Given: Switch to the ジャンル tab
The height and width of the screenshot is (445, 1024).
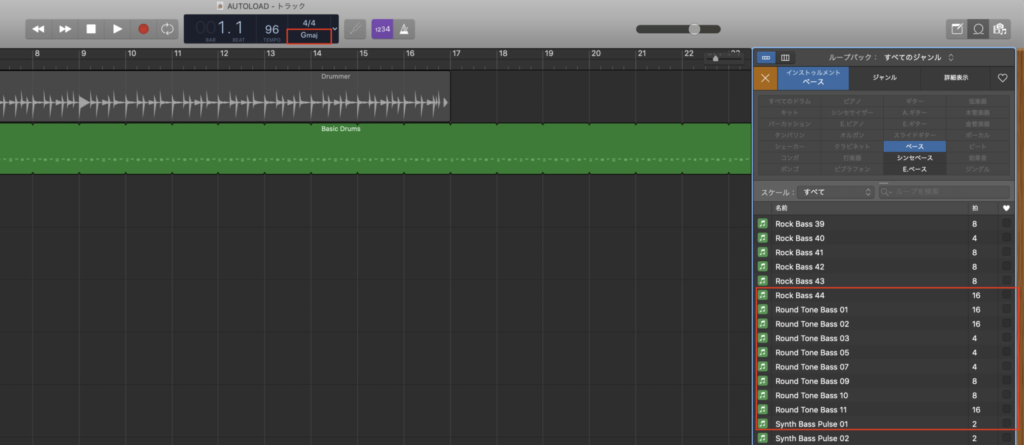Looking at the screenshot, I should click(x=884, y=77).
